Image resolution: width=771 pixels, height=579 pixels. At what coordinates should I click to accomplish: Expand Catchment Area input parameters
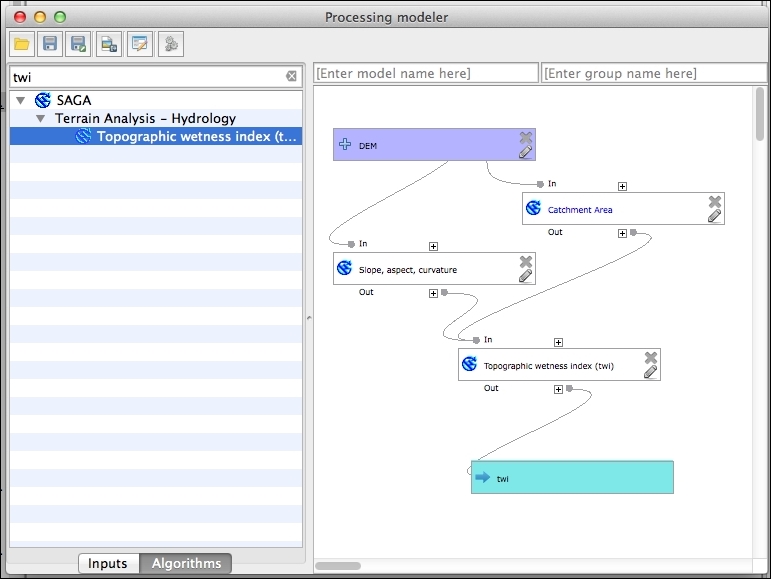pyautogui.click(x=623, y=186)
